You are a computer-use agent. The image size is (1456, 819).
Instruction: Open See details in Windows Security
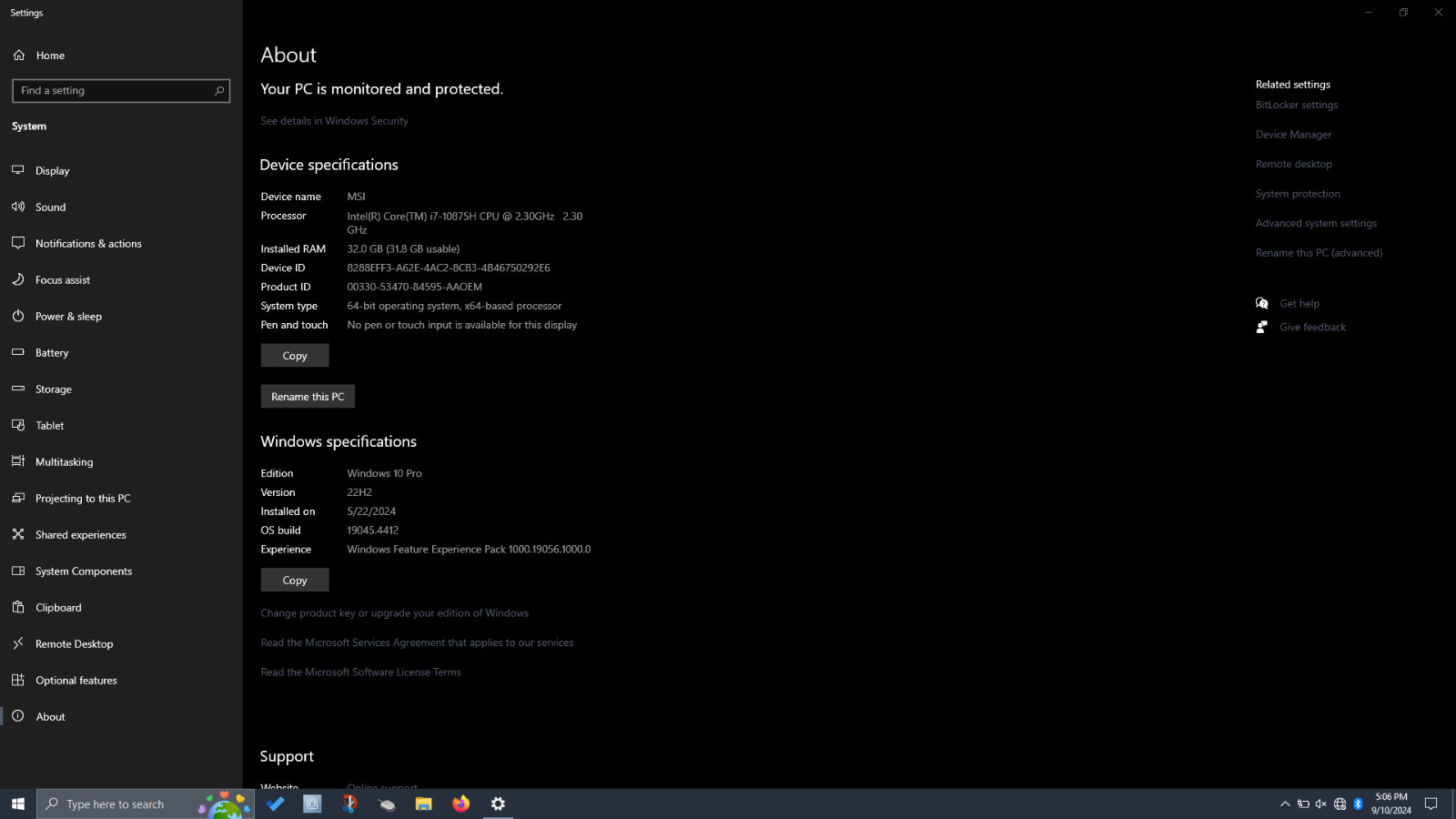pyautogui.click(x=334, y=121)
